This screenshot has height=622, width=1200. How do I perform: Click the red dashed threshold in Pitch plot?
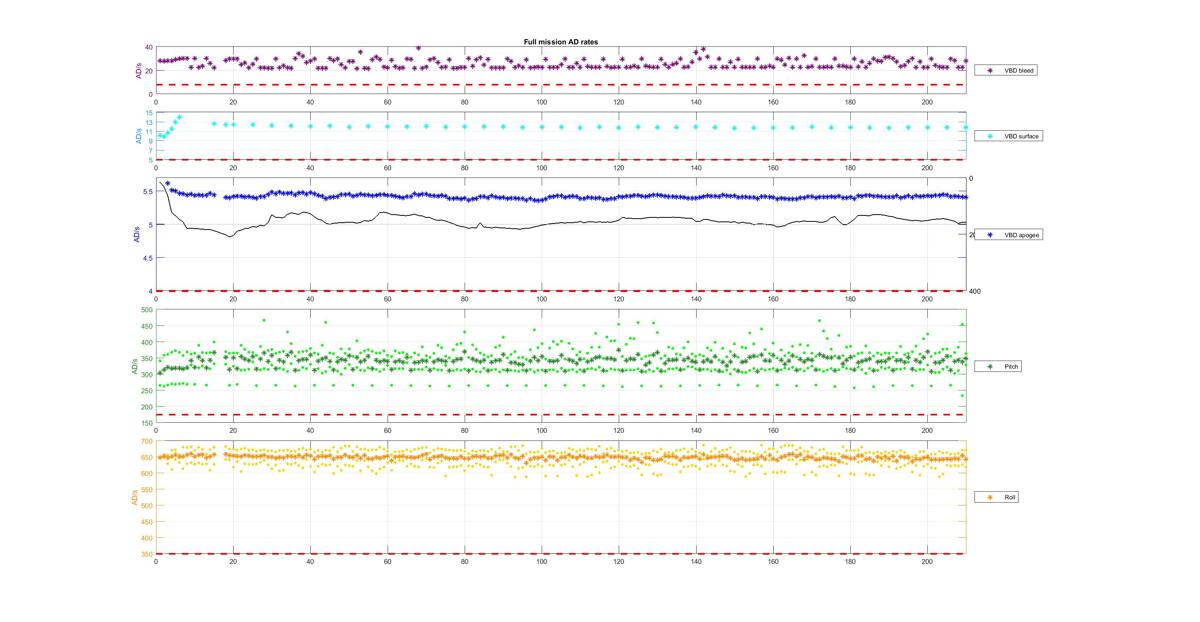[561, 415]
